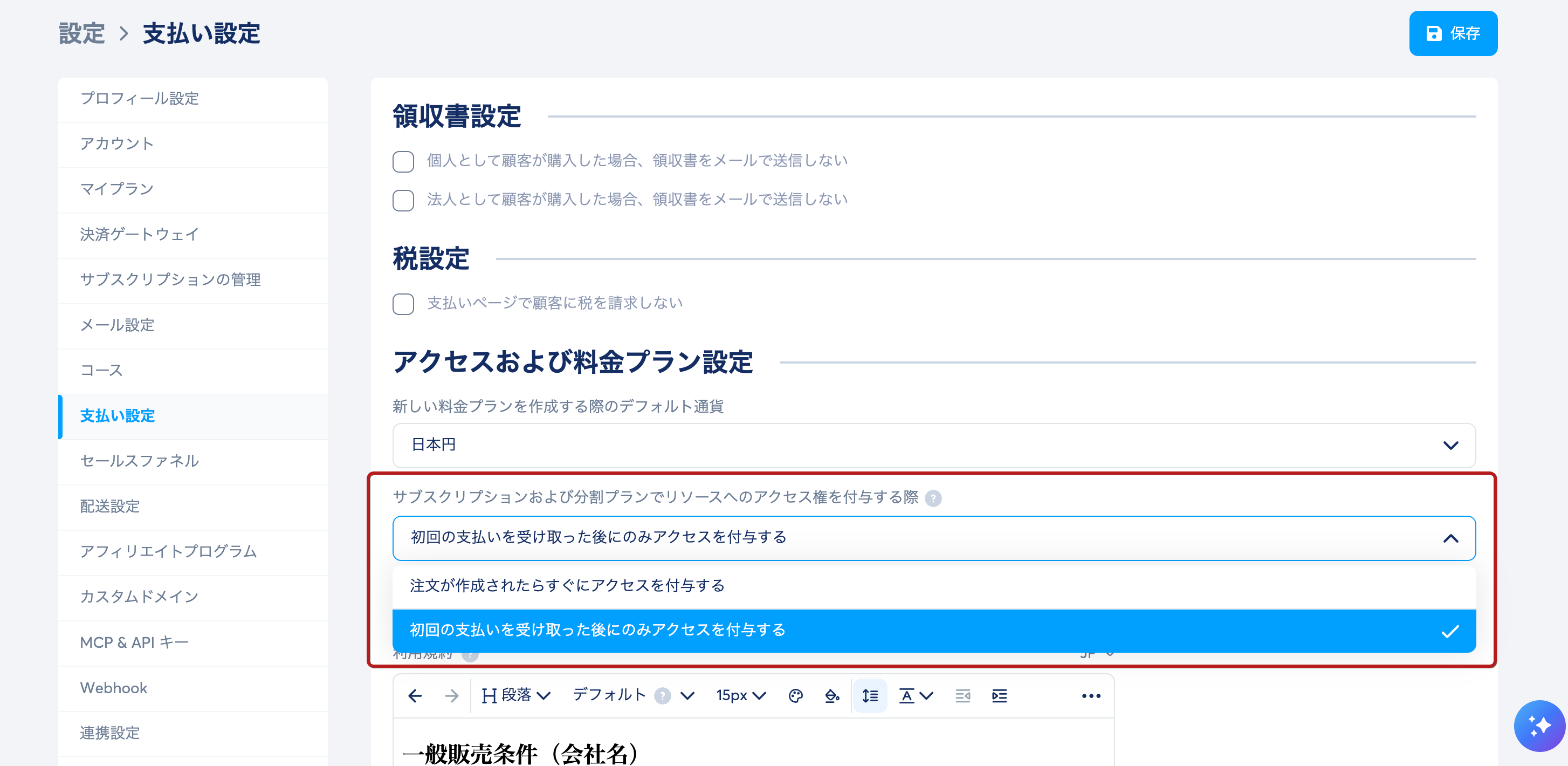Click the 設定 breadcrumb link

[x=81, y=33]
